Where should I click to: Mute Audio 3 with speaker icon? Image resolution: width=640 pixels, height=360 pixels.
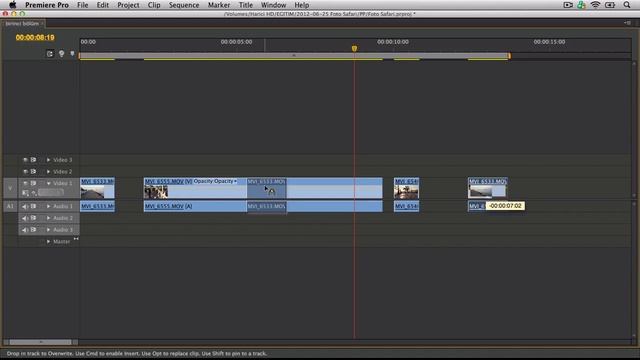(x=25, y=230)
